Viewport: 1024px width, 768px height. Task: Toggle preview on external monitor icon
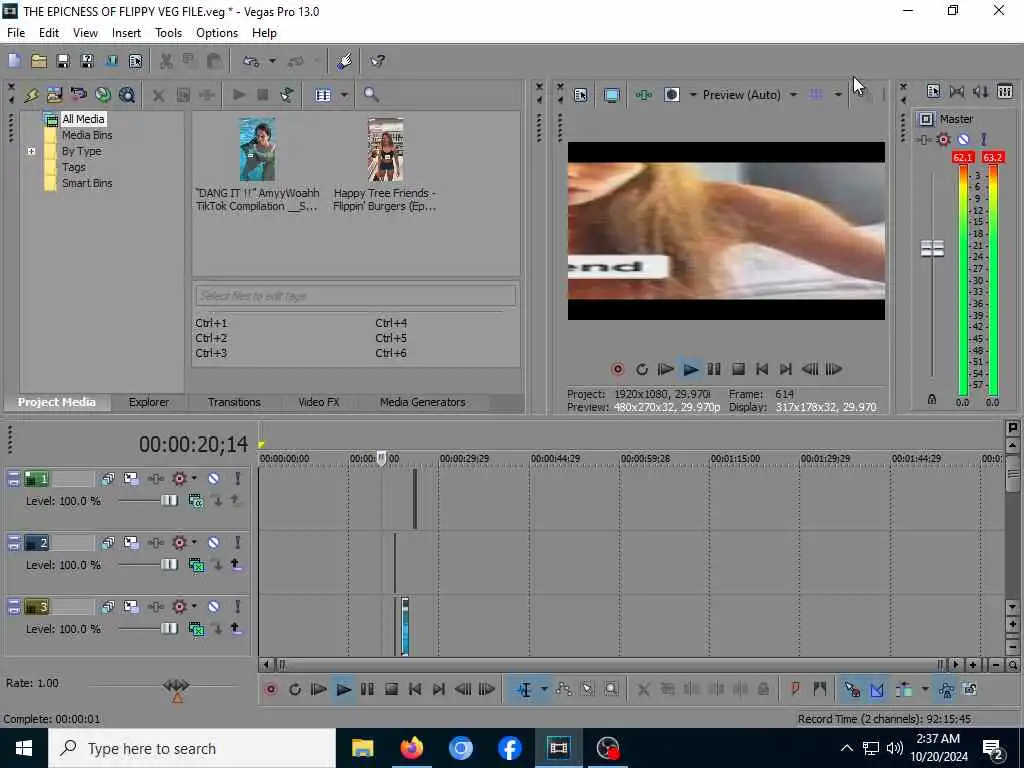pos(611,95)
